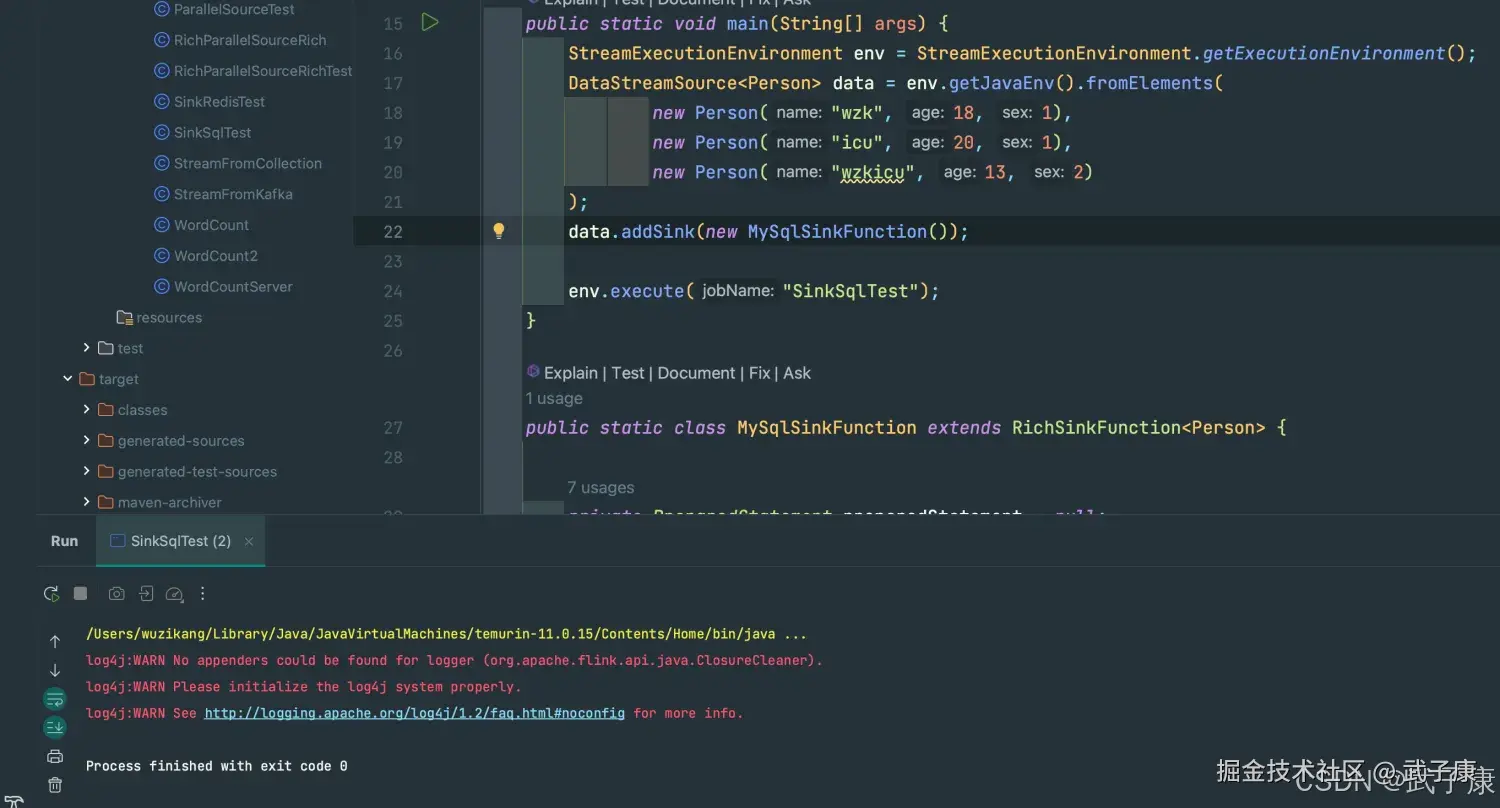
Task: Click the arrow-into-box icon in Run toolbar
Action: 146,594
